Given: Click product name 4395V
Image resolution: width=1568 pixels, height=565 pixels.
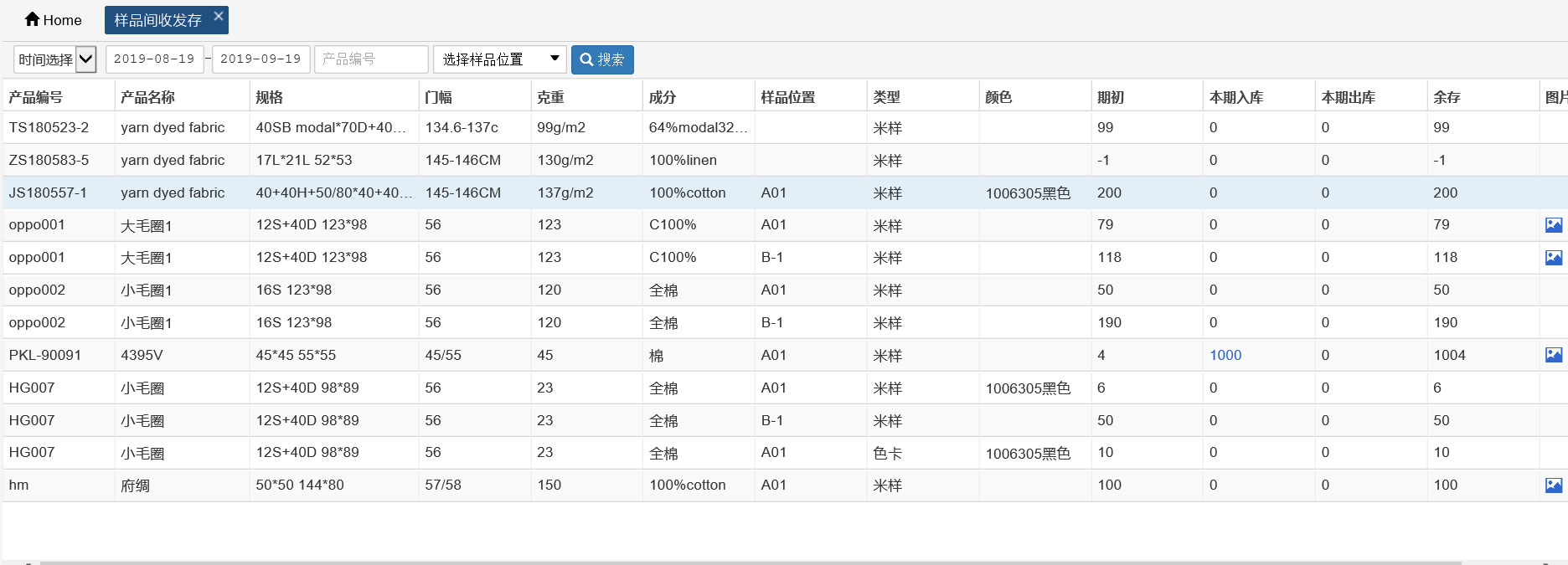Looking at the screenshot, I should click(x=142, y=355).
